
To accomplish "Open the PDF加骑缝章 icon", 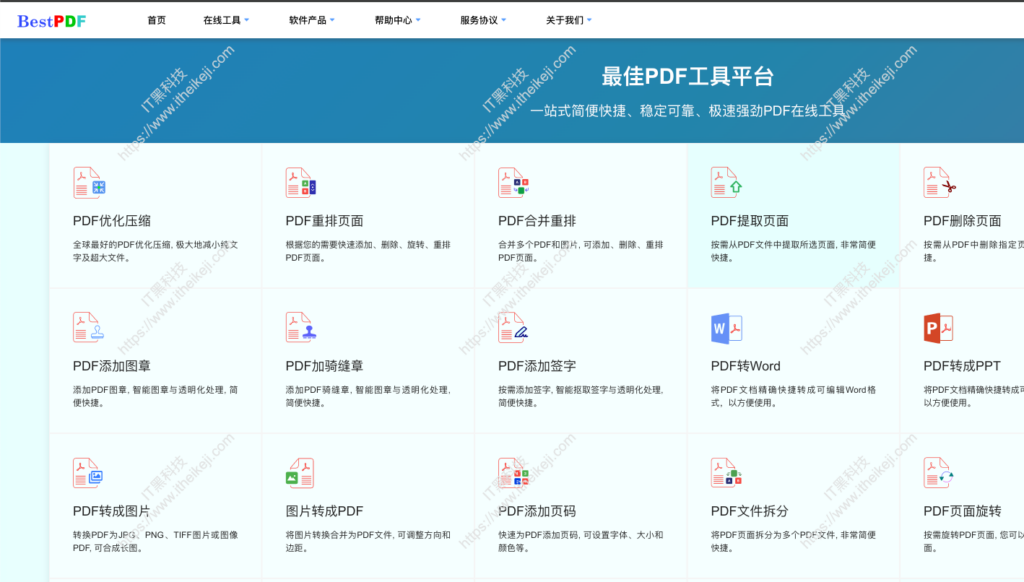I will 298,326.
